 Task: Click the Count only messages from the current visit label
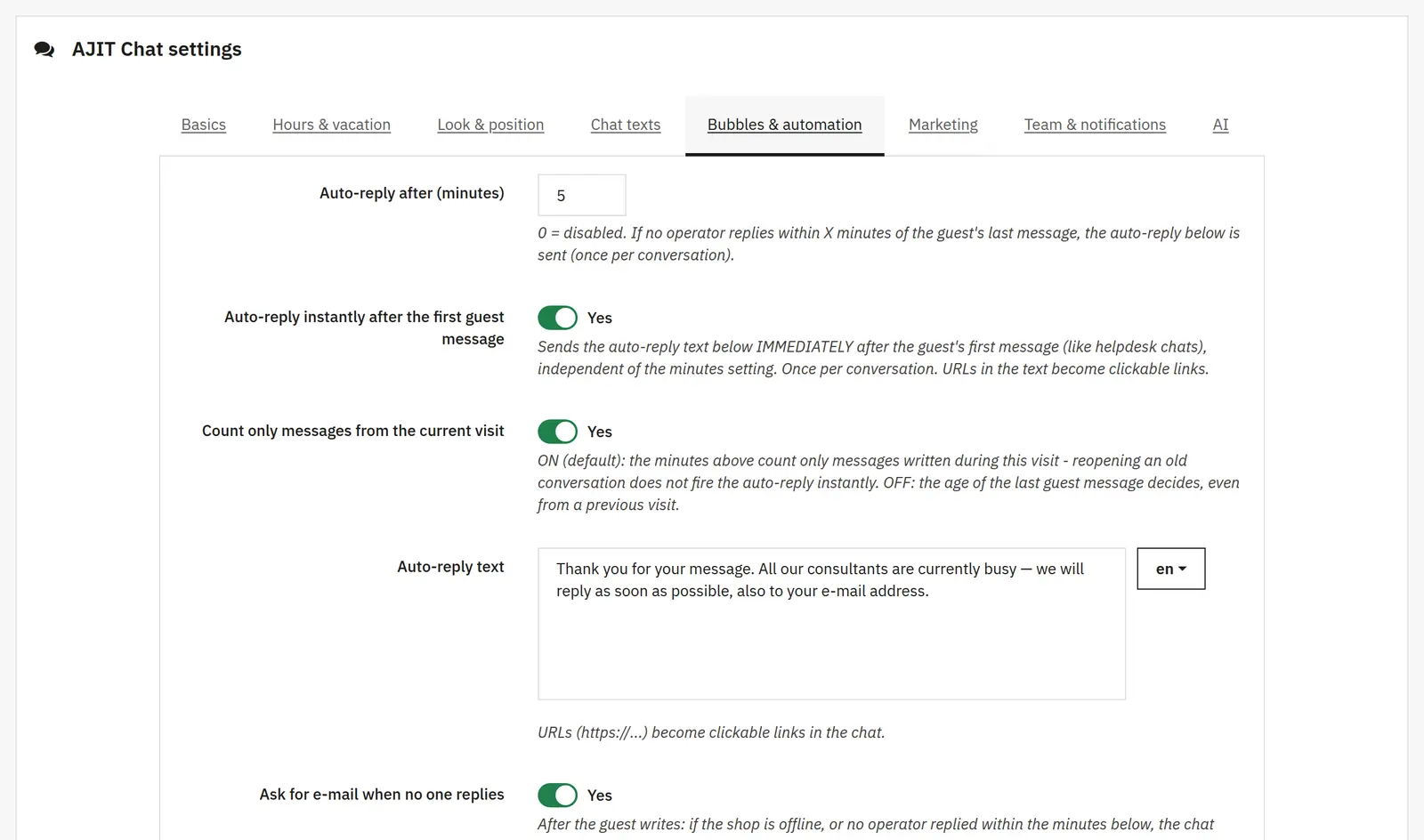[353, 431]
